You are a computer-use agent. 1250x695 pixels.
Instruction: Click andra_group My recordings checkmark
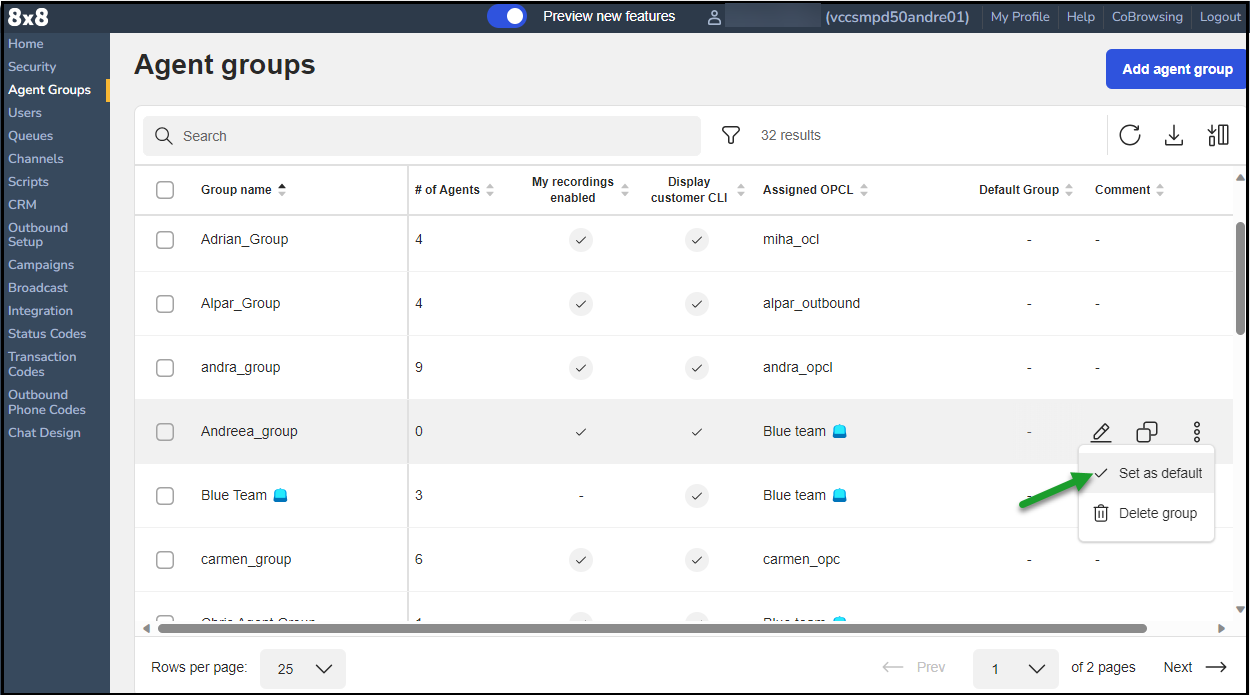point(581,368)
